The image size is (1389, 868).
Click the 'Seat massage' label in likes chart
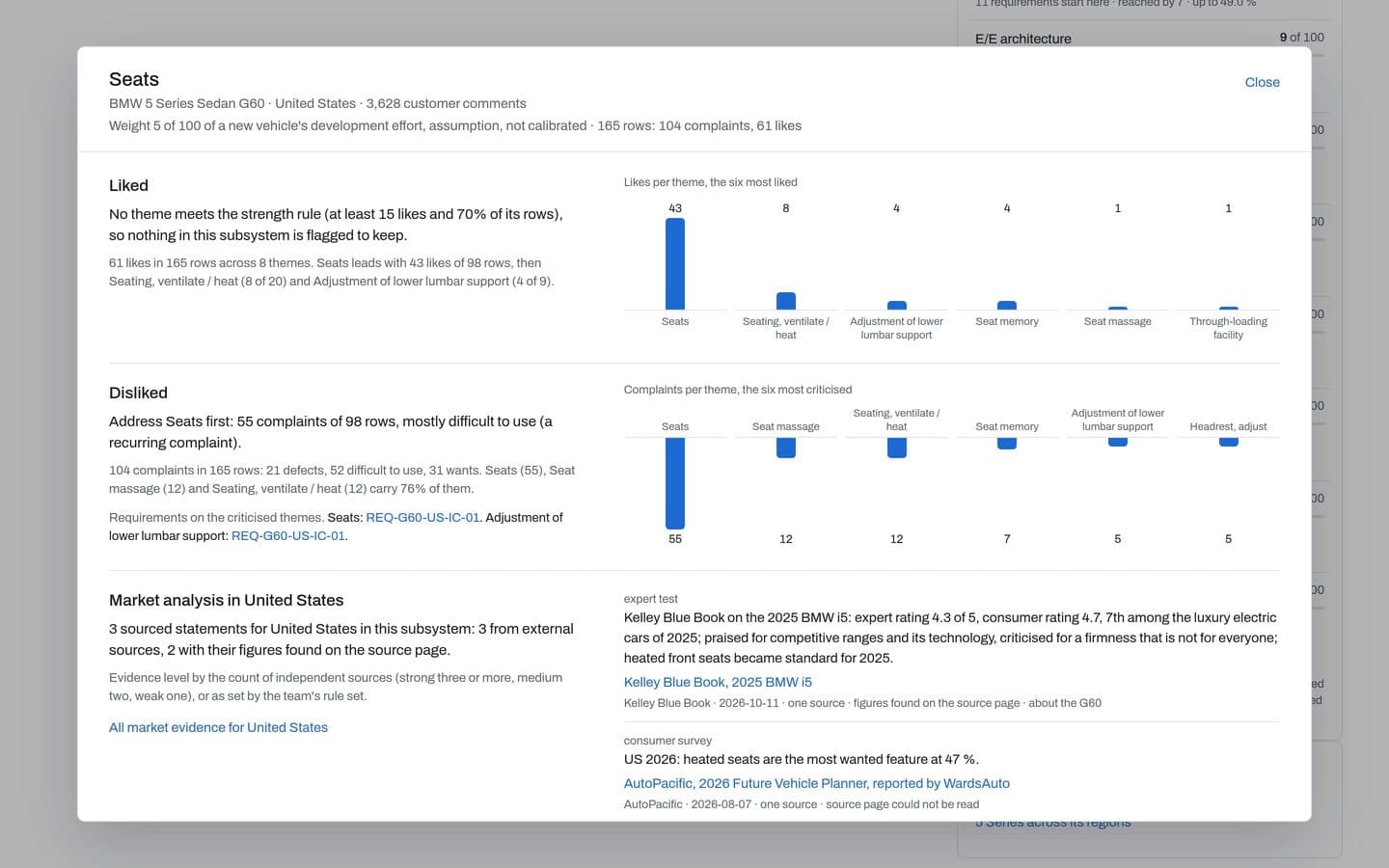[1117, 321]
